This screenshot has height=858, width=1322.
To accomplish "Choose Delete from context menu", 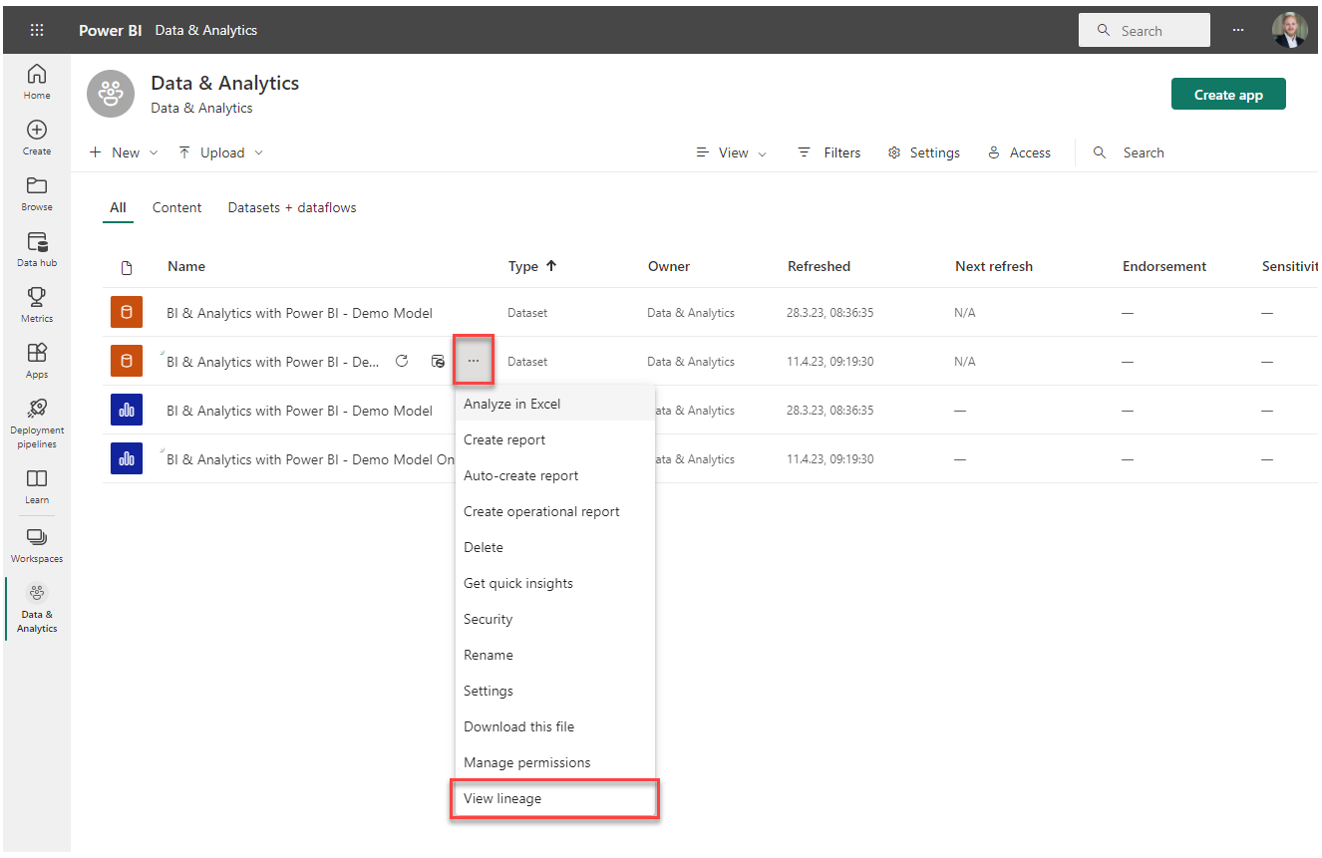I will point(555,547).
